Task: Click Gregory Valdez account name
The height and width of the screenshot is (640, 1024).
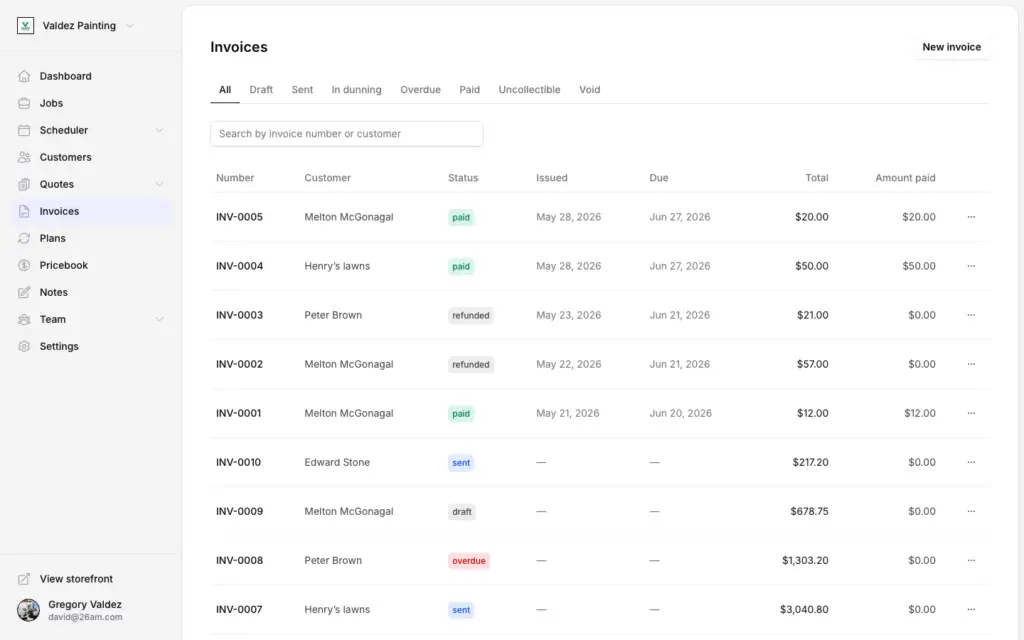Action: point(85,604)
